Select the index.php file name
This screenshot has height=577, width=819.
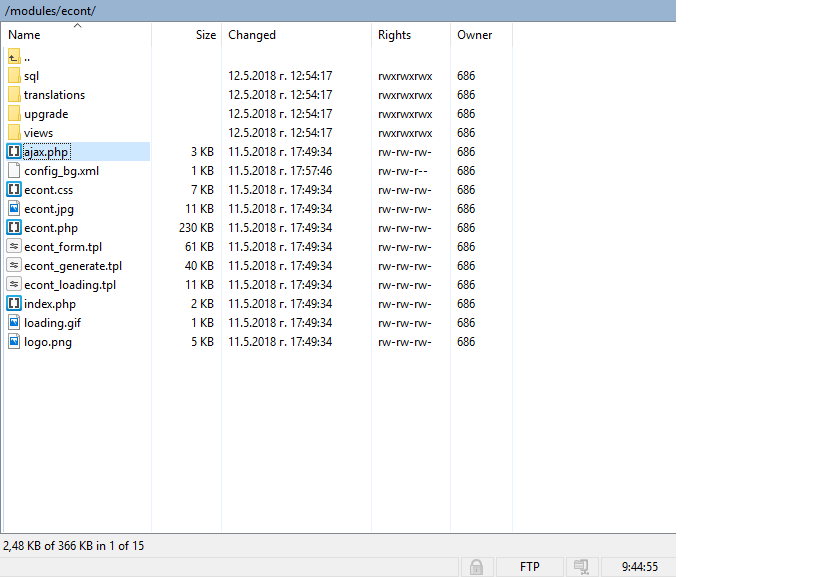pos(50,304)
